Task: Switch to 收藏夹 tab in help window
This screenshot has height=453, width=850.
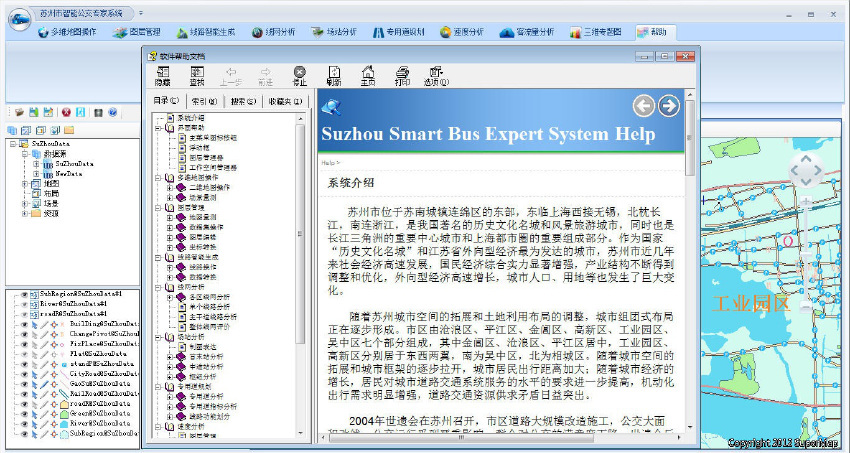Action: pos(285,101)
